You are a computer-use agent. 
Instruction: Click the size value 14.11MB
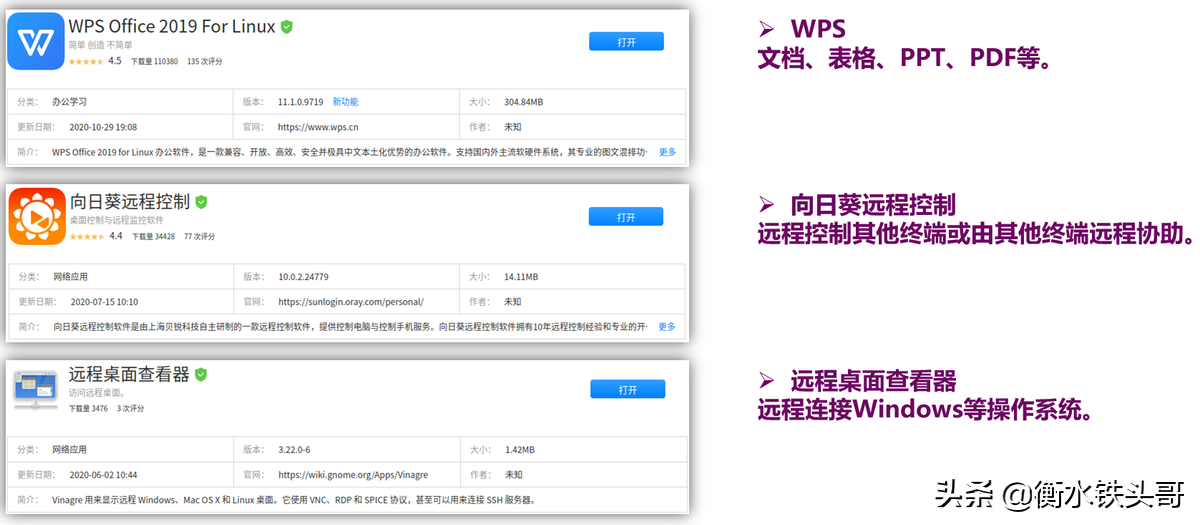(x=521, y=277)
